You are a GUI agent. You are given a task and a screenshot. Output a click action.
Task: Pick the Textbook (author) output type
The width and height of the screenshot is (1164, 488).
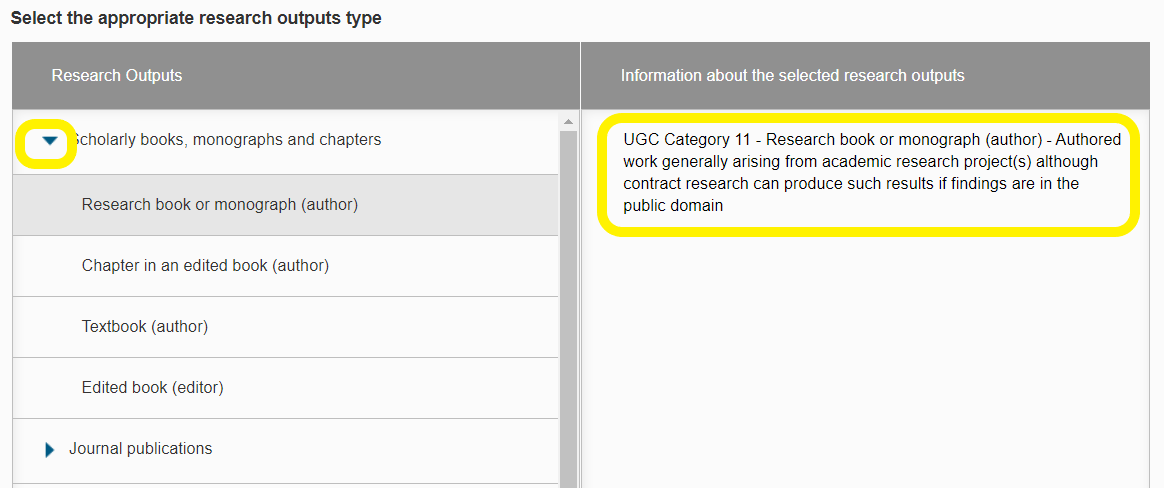click(x=286, y=327)
